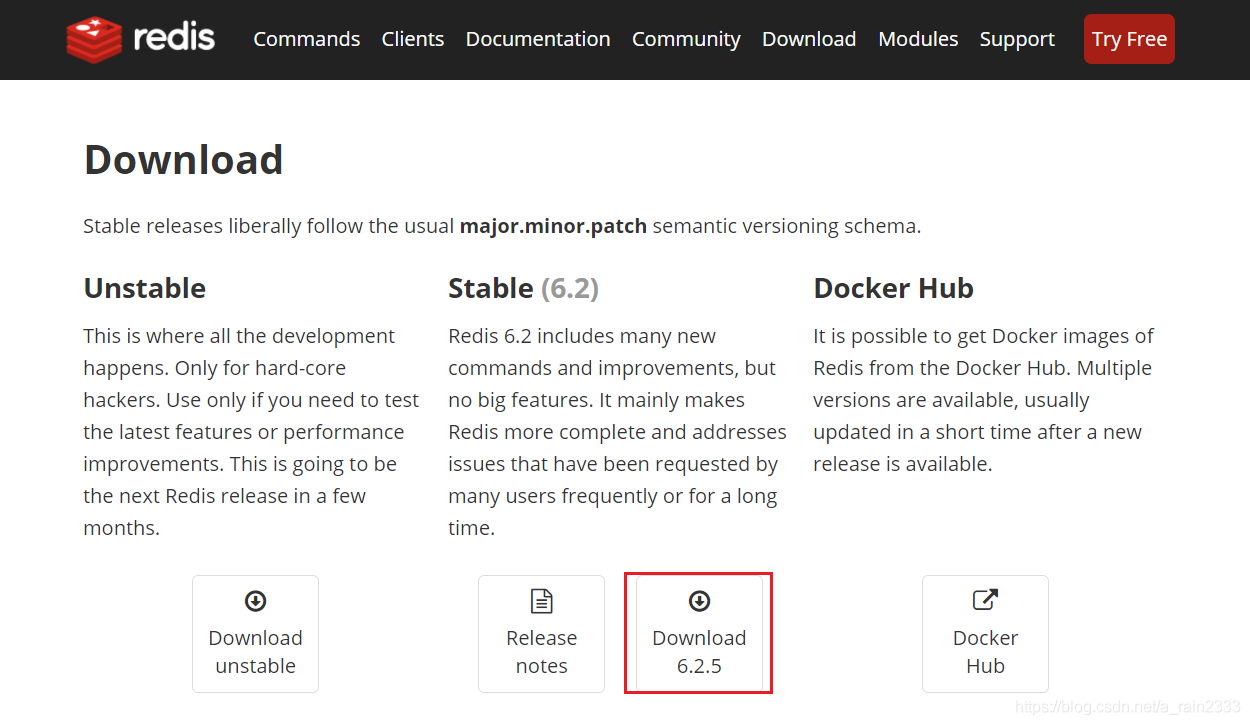Click the download arrow icon for unstable
This screenshot has width=1250, height=725.
pos(255,601)
